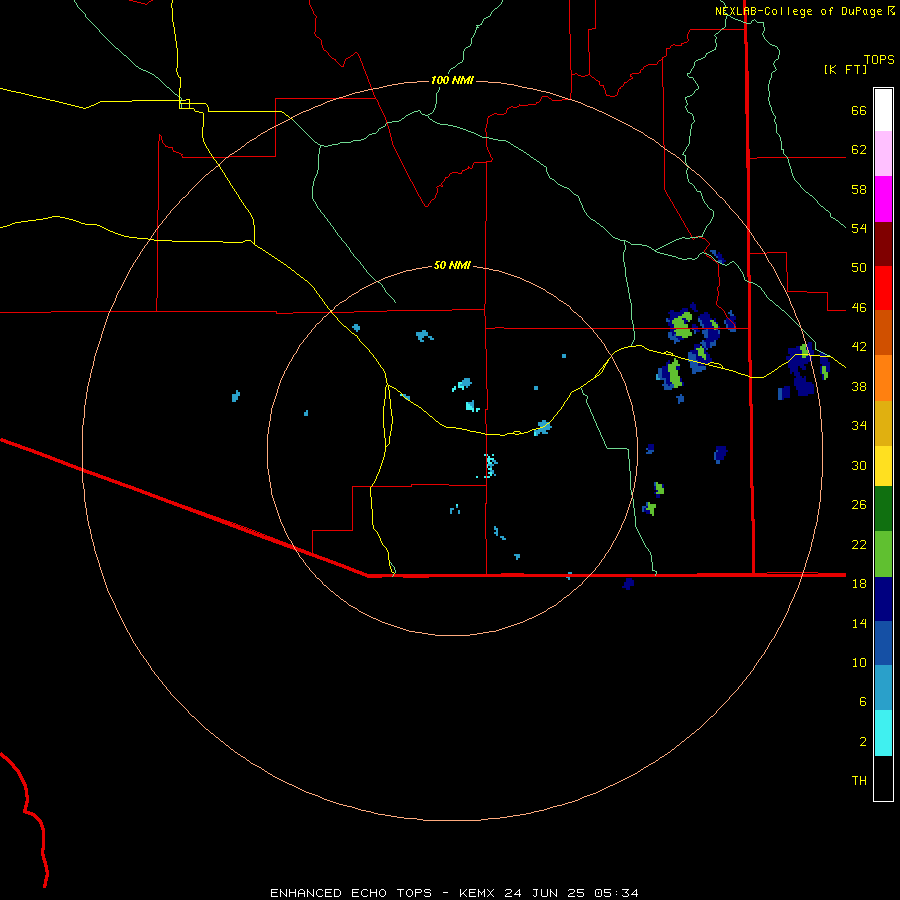Image resolution: width=900 pixels, height=900 pixels.
Task: Click the cyan legend color band
Action: click(883, 733)
